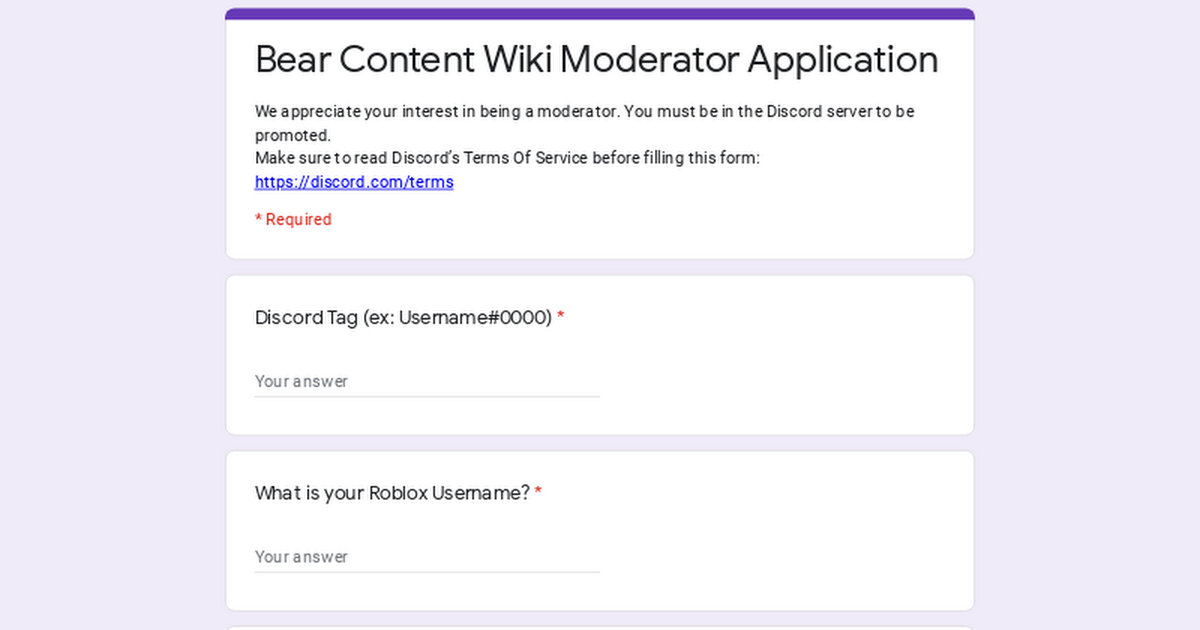Viewport: 1200px width, 630px height.
Task: Focus the Roblox Username answer field
Action: click(427, 556)
